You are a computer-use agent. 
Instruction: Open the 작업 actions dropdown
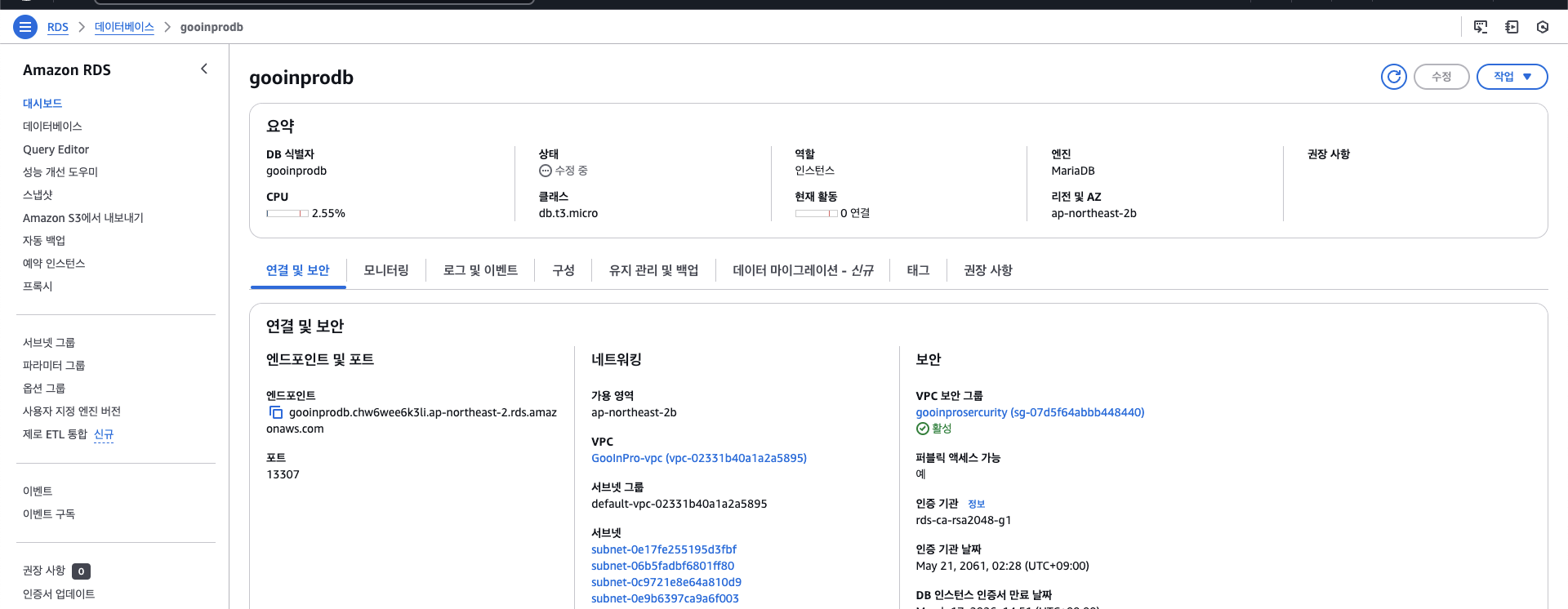pos(1512,77)
